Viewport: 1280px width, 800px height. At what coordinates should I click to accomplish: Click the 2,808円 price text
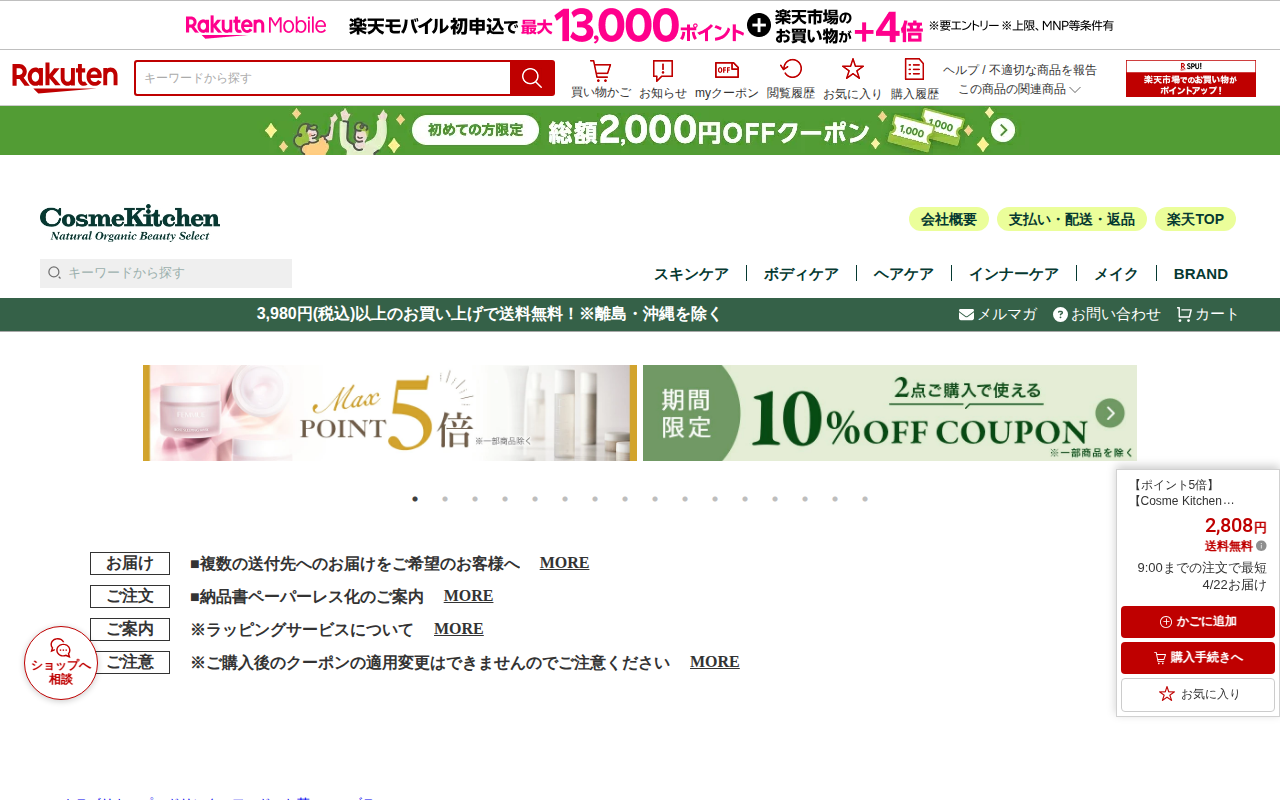1236,526
